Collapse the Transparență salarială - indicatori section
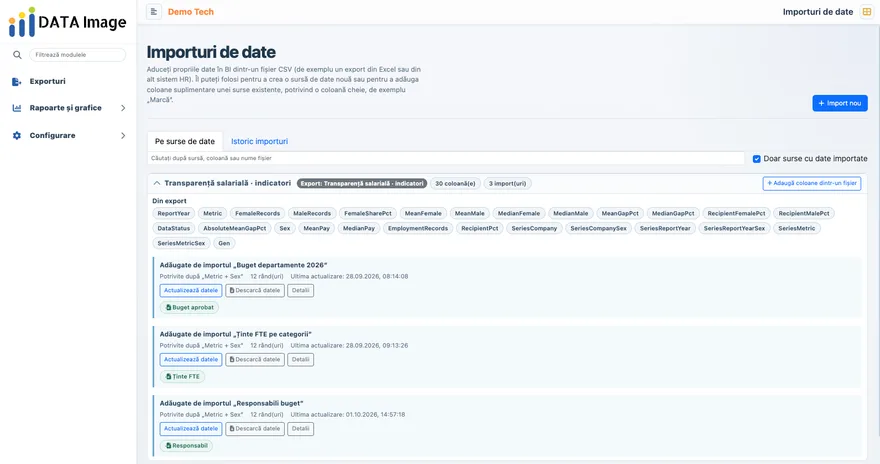The height and width of the screenshot is (464, 880). click(157, 183)
